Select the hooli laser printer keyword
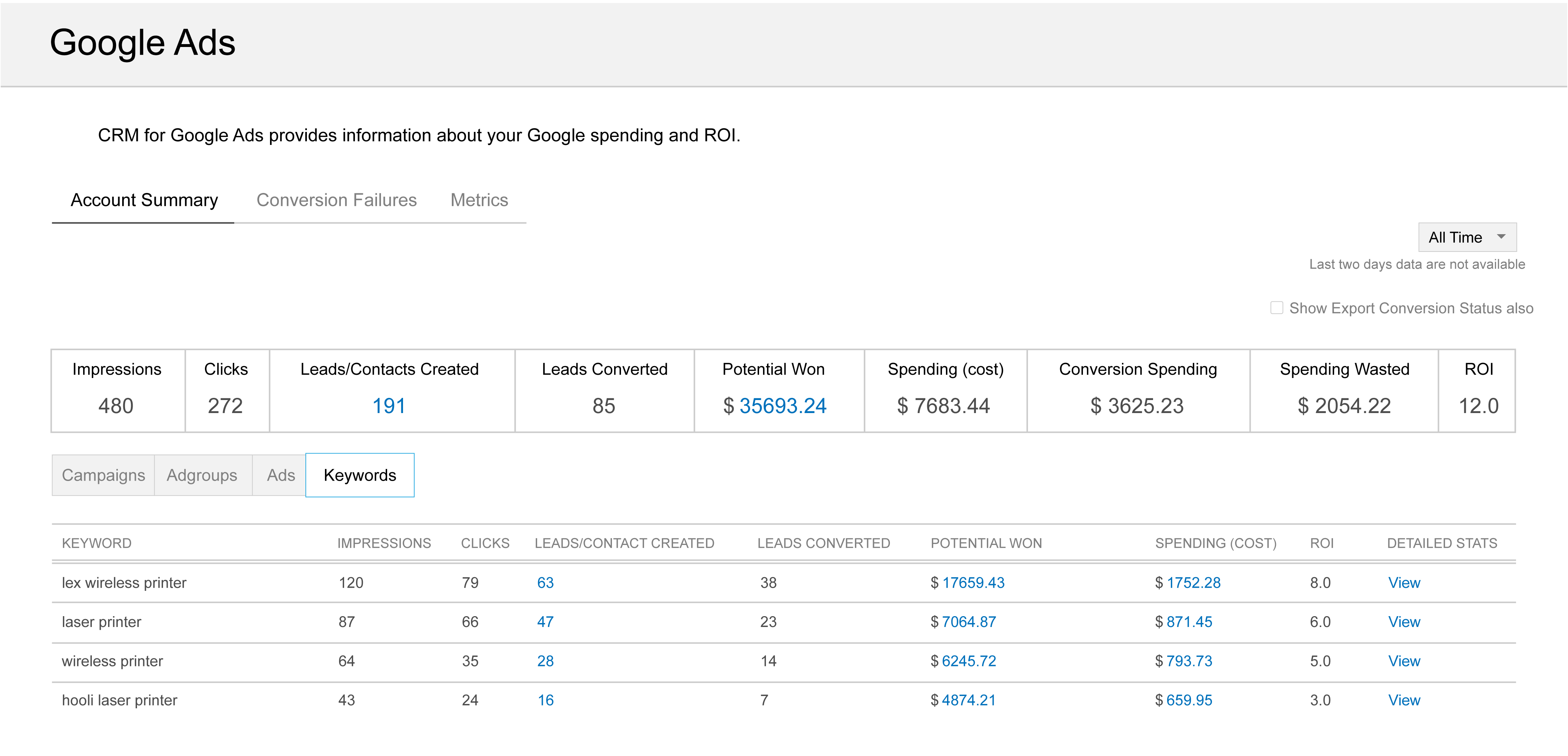1568x756 pixels. (119, 700)
